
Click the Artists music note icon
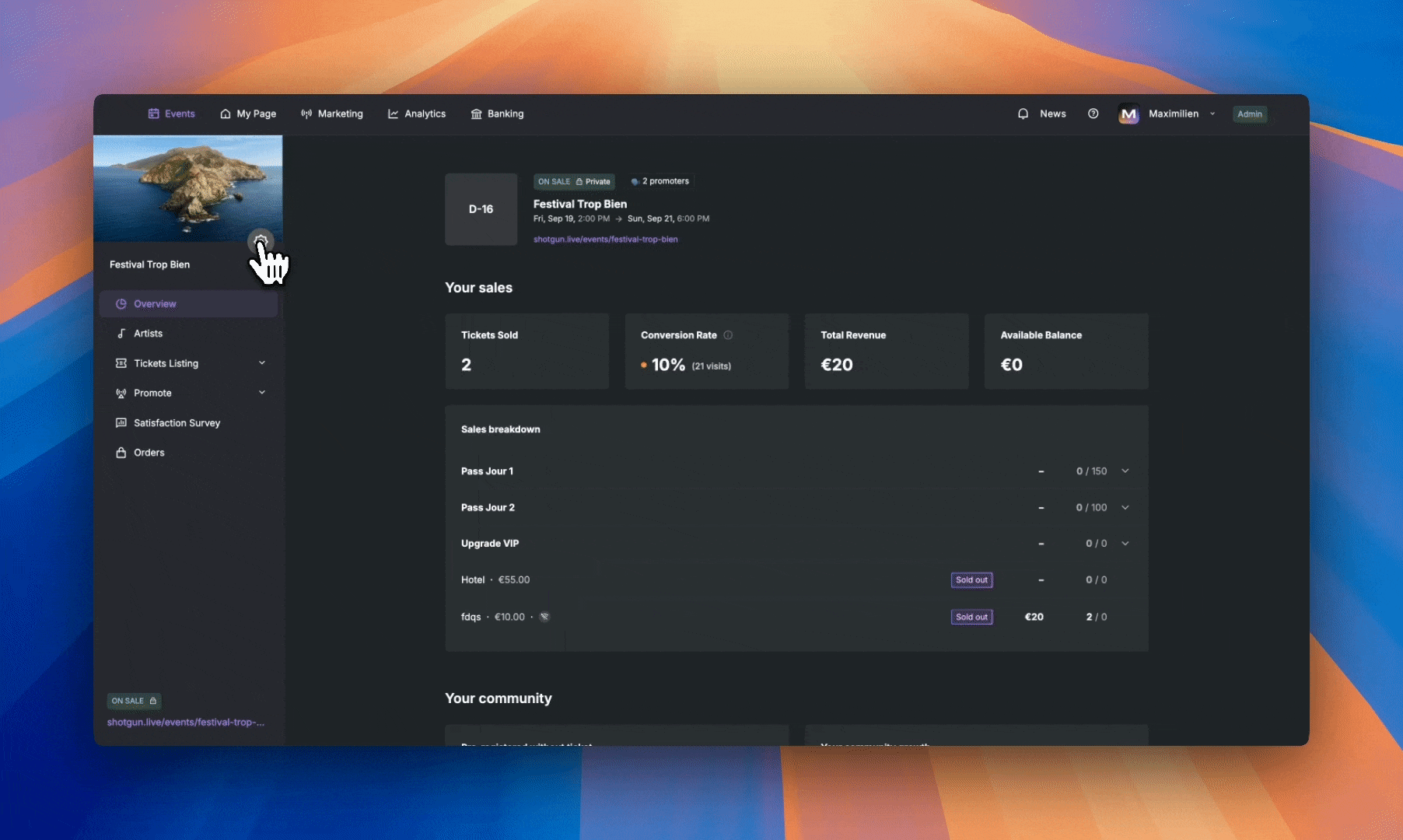tap(121, 334)
